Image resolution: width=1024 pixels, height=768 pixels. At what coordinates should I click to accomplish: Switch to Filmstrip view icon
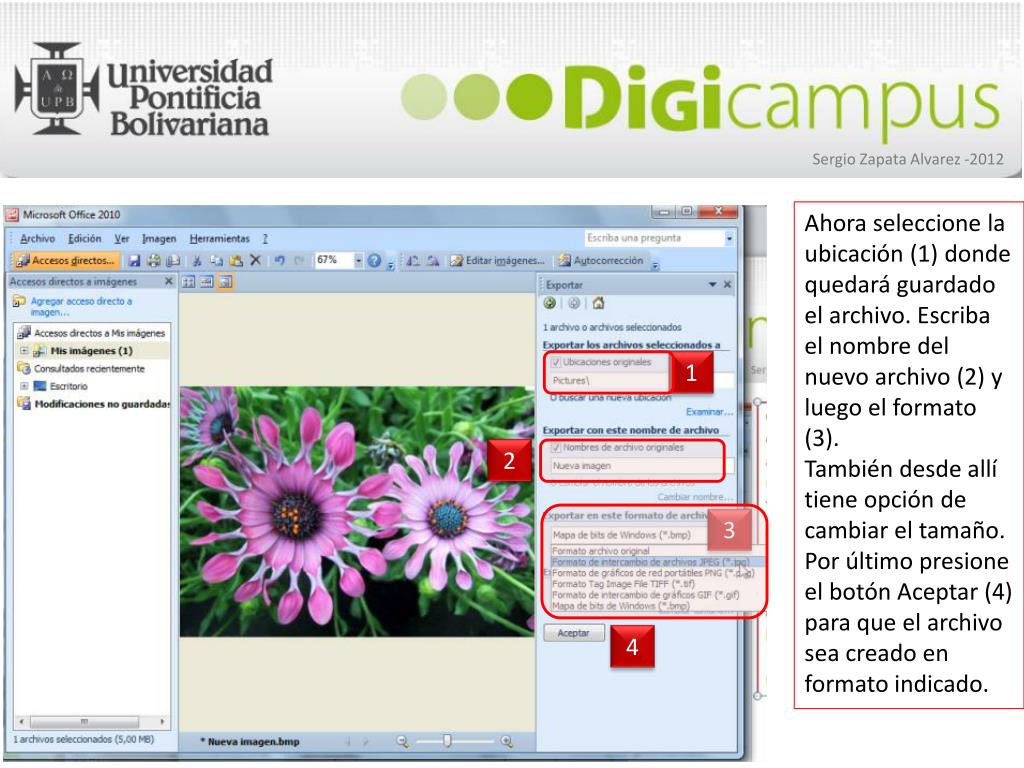206,282
